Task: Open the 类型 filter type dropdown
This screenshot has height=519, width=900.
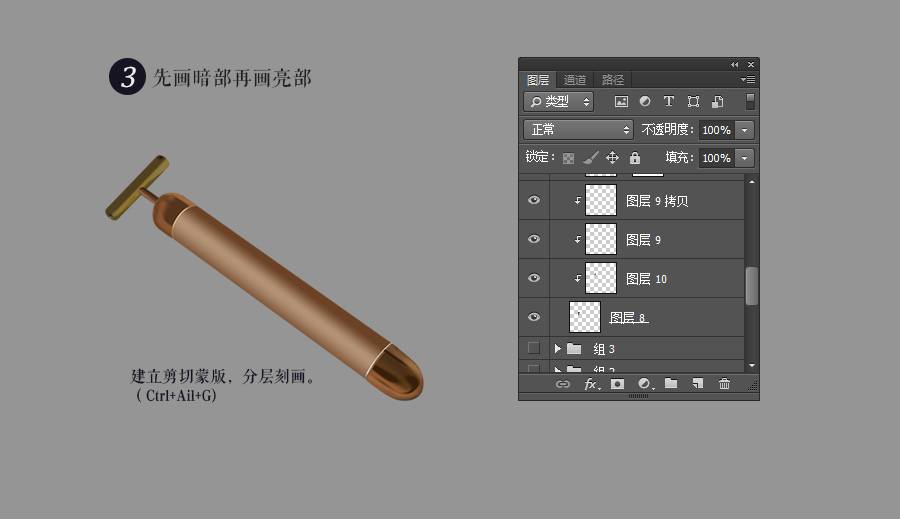Action: [x=558, y=102]
